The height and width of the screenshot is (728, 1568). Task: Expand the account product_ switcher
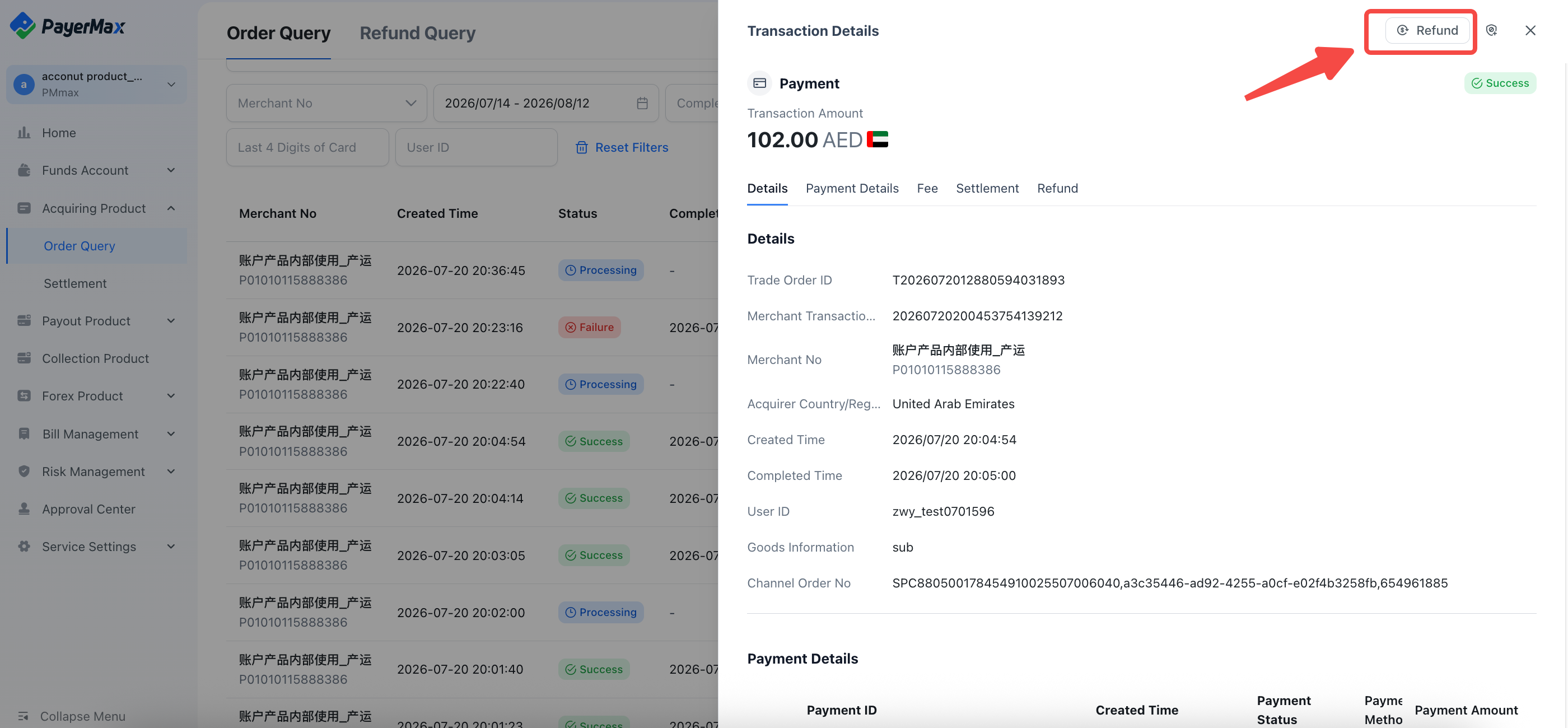[x=97, y=84]
